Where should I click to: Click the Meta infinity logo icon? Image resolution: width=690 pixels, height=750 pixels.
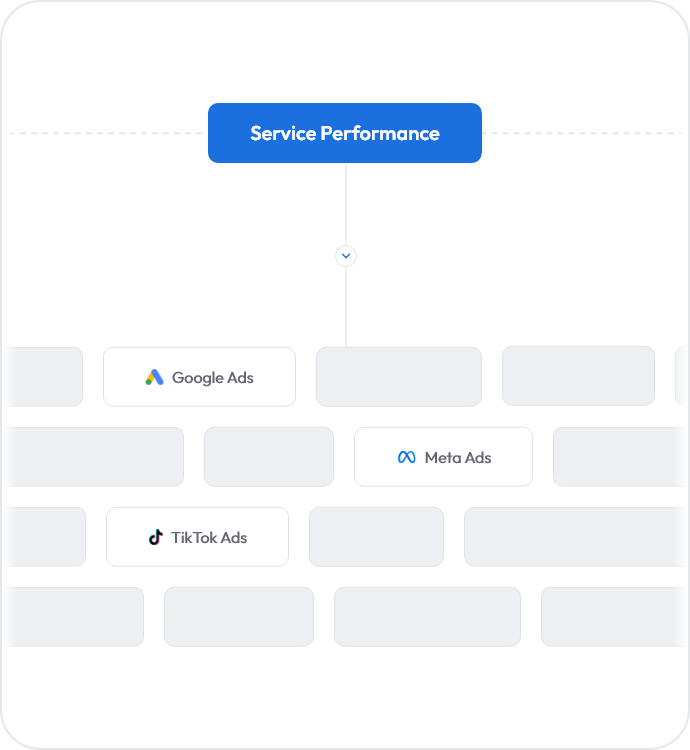coord(406,457)
